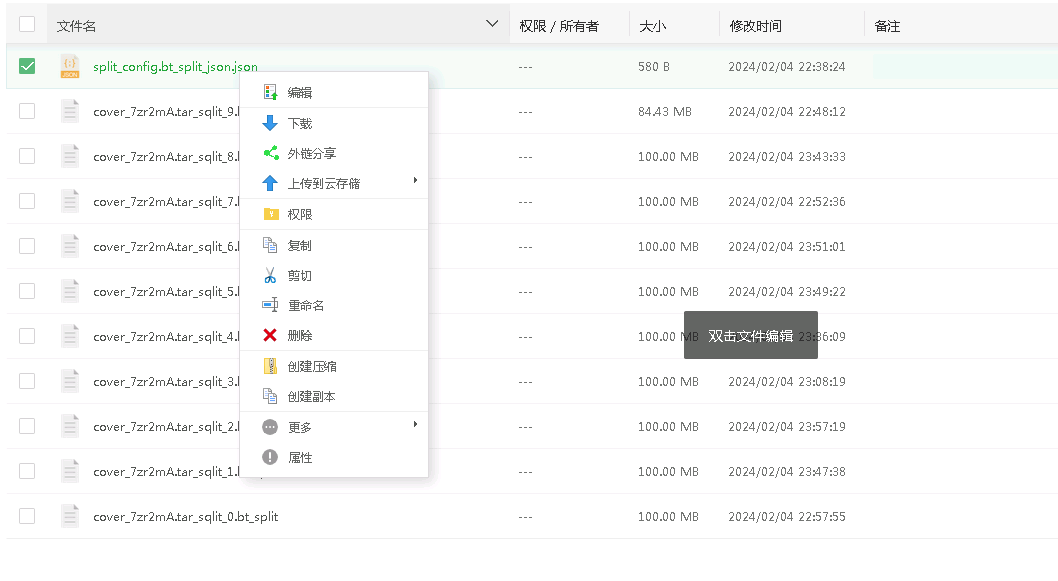1058x581 pixels.
Task: Click the 2024/02/04 22:52:36 timestamp
Action: tap(787, 202)
